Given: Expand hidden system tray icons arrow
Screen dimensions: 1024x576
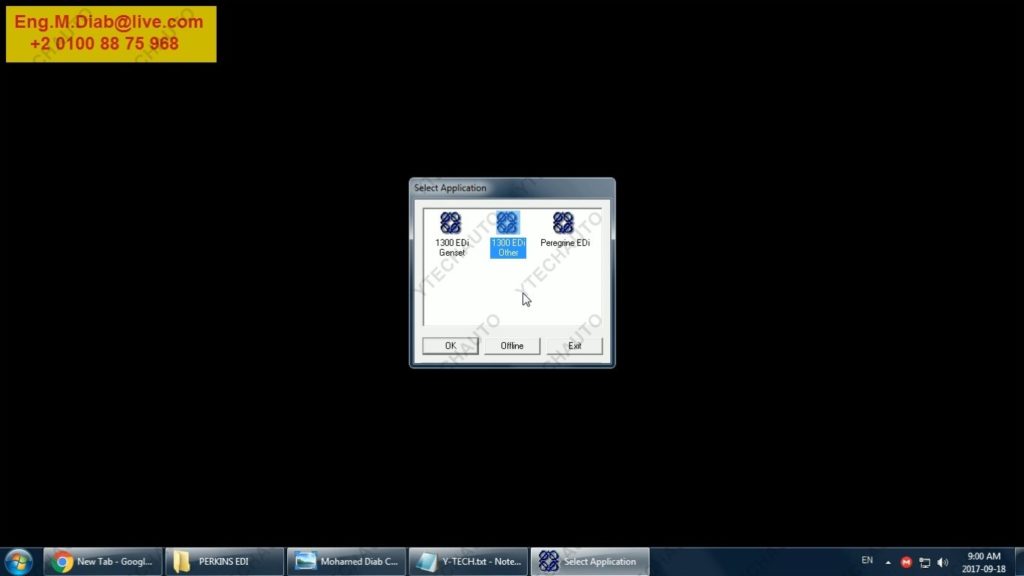Looking at the screenshot, I should tap(888, 562).
